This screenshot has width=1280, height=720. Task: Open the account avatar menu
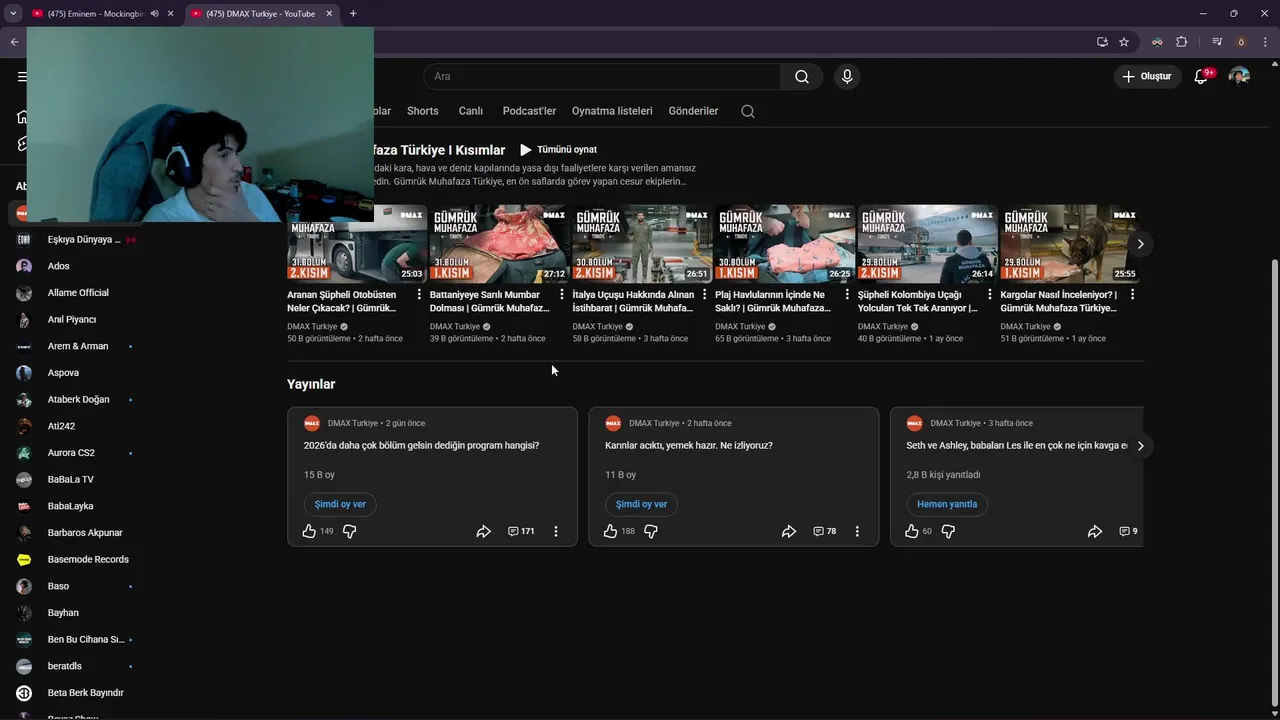[x=1239, y=77]
